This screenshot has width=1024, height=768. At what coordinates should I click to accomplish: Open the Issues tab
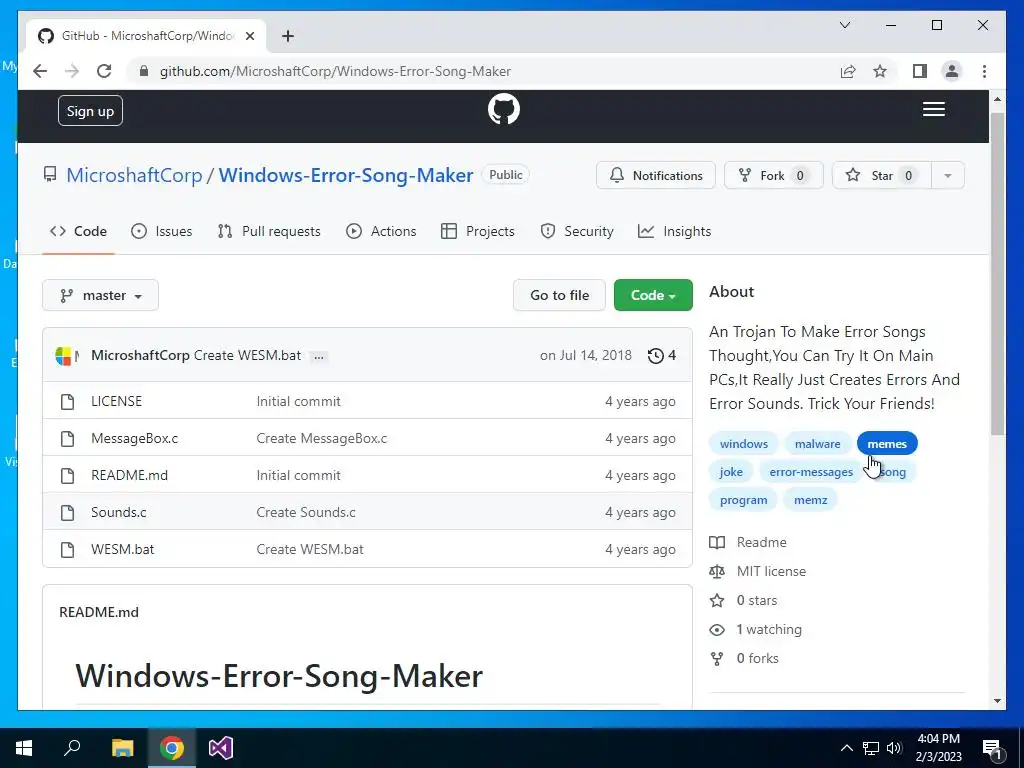pyautogui.click(x=161, y=231)
